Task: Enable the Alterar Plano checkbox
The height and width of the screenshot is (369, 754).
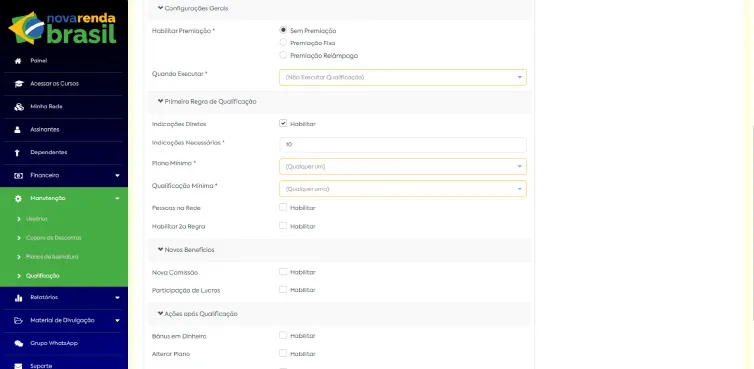Action: (x=283, y=353)
